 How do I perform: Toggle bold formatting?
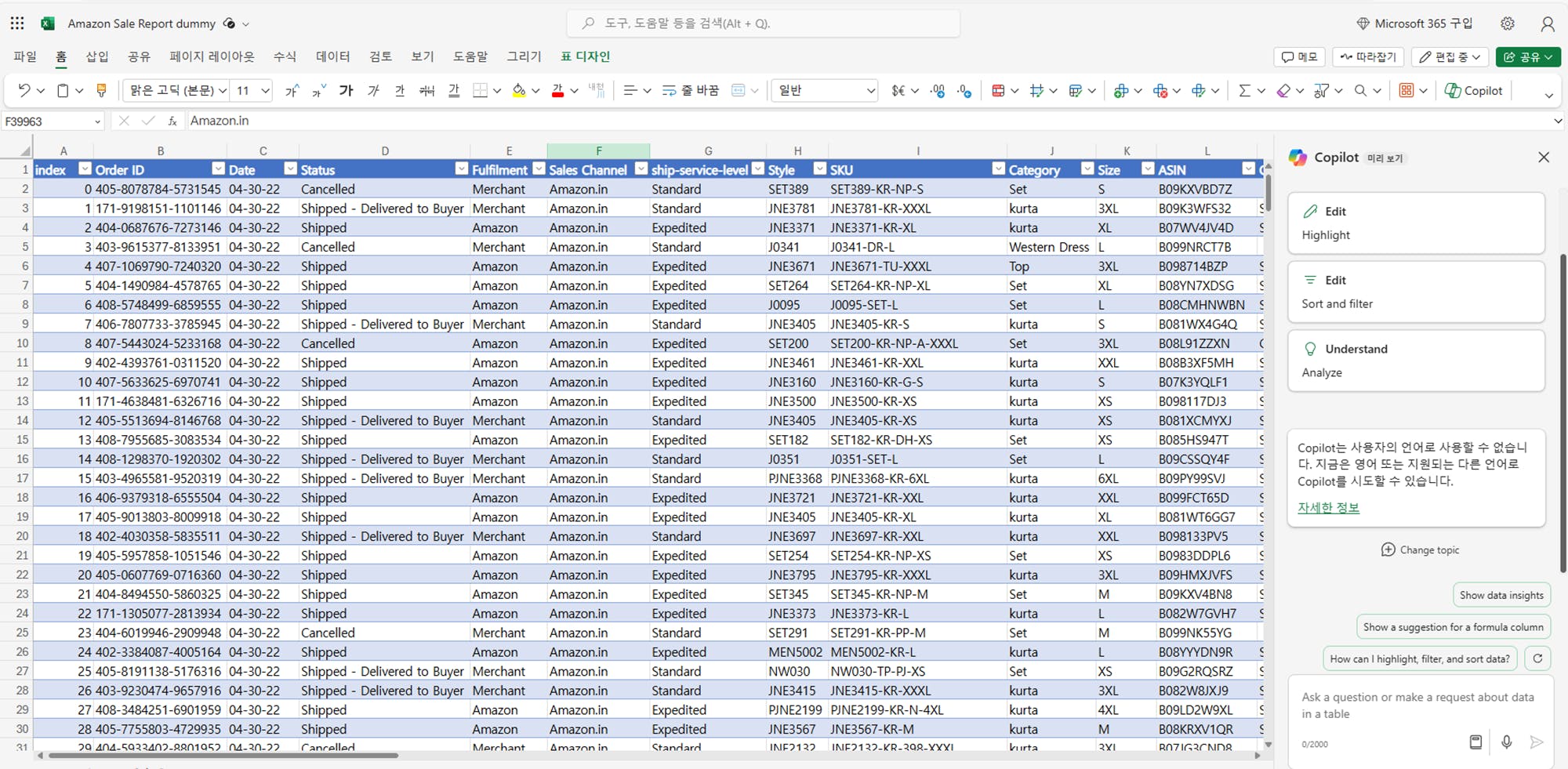[346, 91]
